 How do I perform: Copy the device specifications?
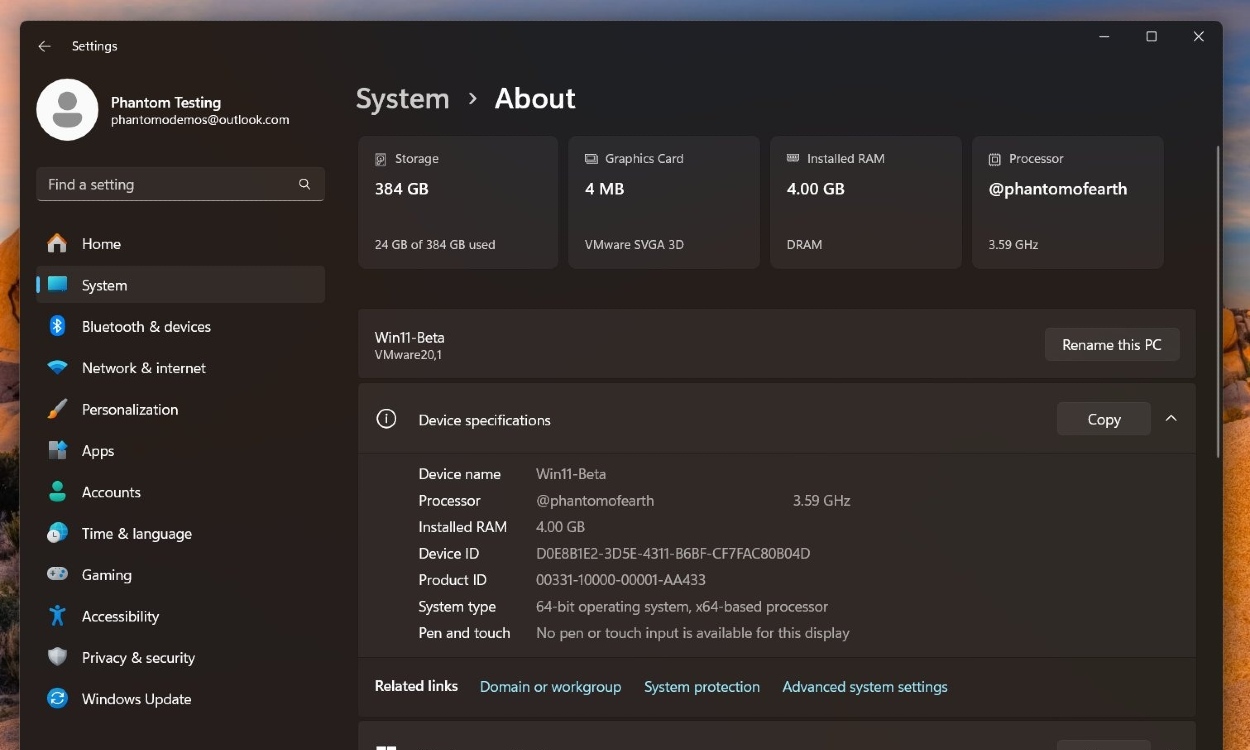tap(1103, 418)
